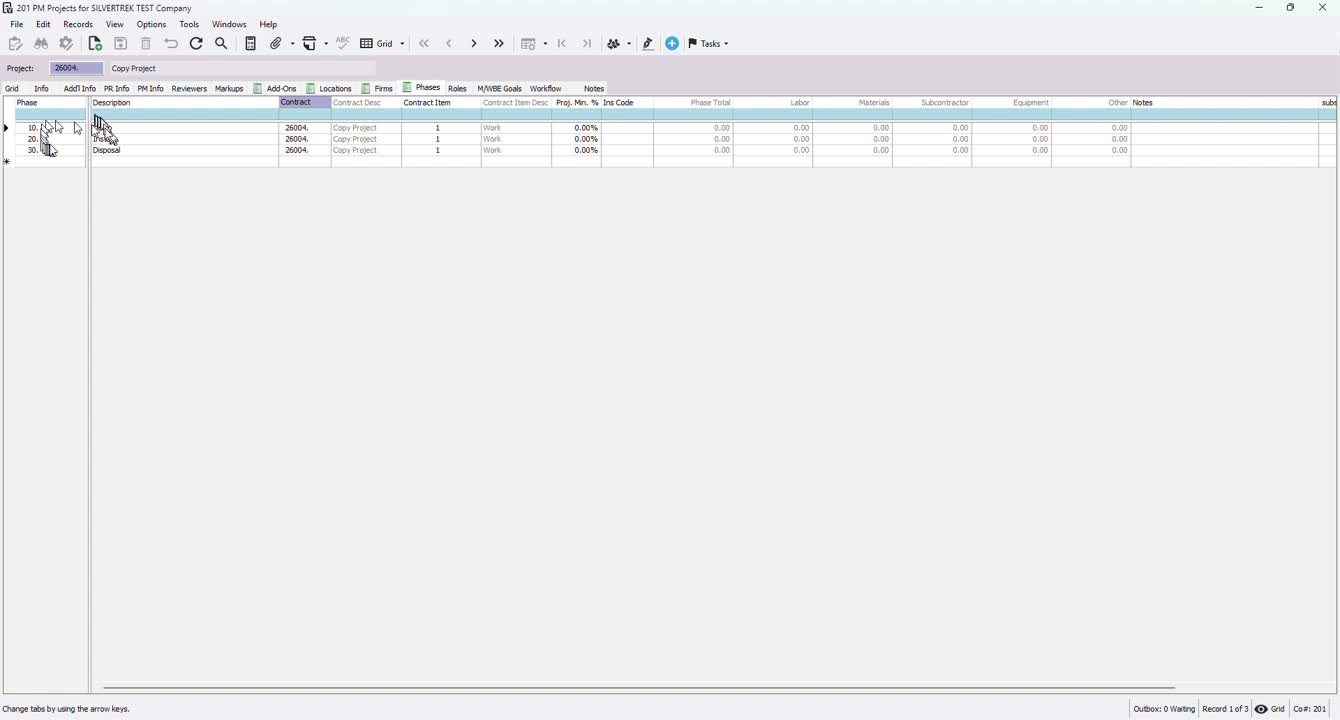
Task: Save the record with the floppy disk icon
Action: coord(121,44)
